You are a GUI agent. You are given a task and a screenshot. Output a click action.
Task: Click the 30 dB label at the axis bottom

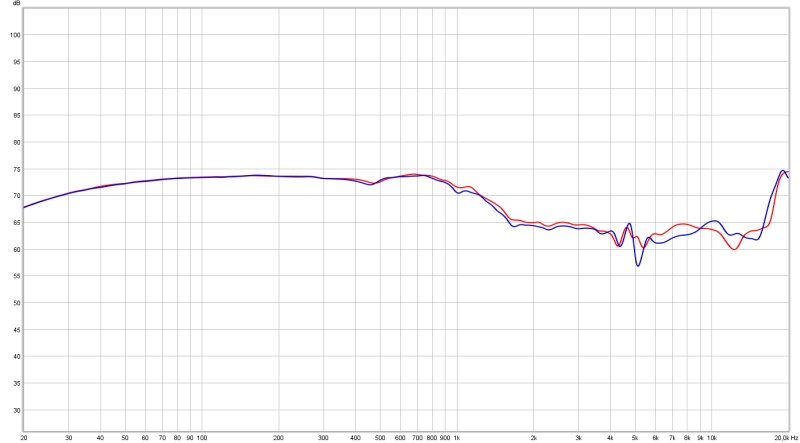pyautogui.click(x=14, y=410)
